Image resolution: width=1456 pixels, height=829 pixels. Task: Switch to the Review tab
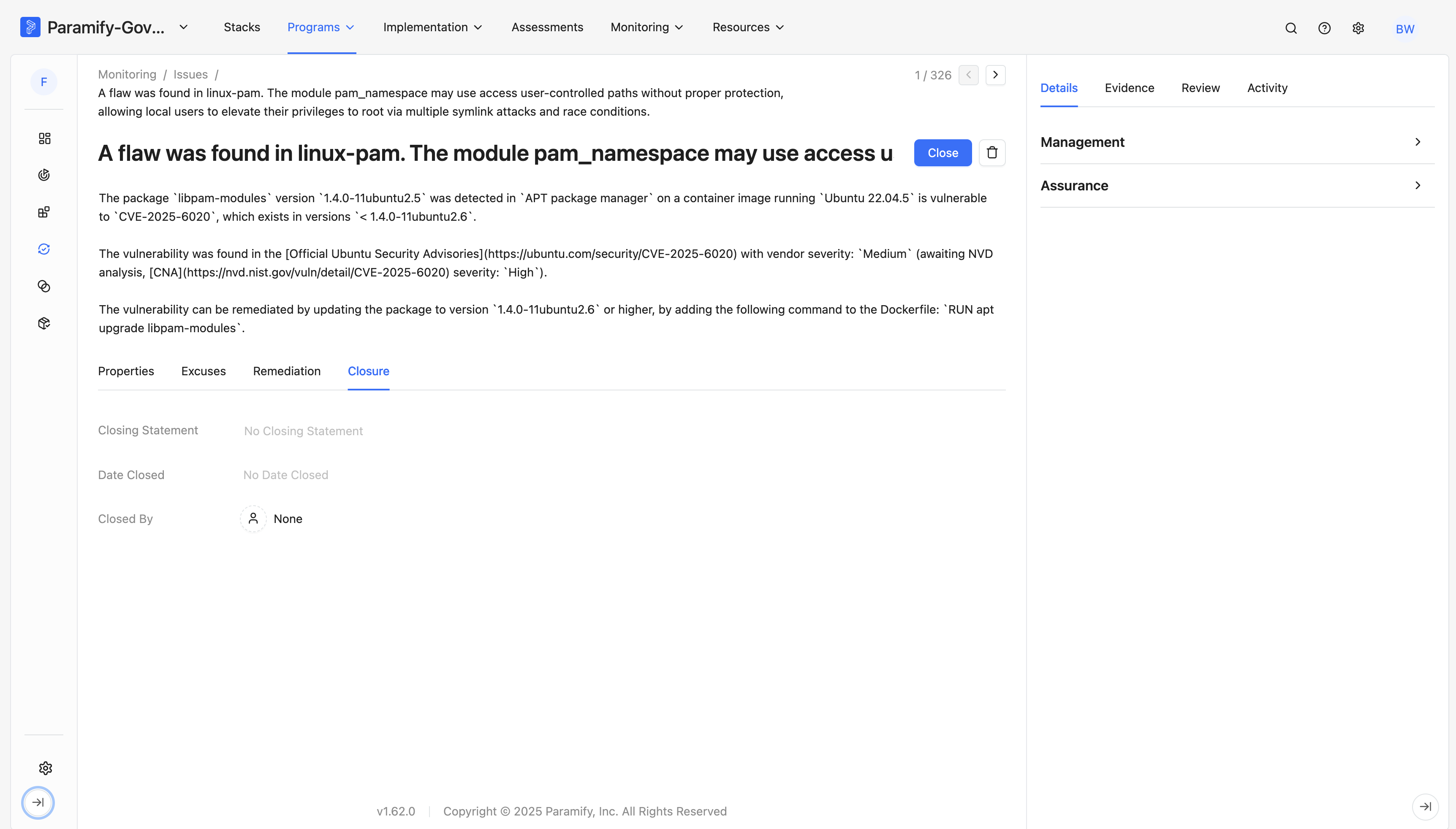pos(1201,88)
